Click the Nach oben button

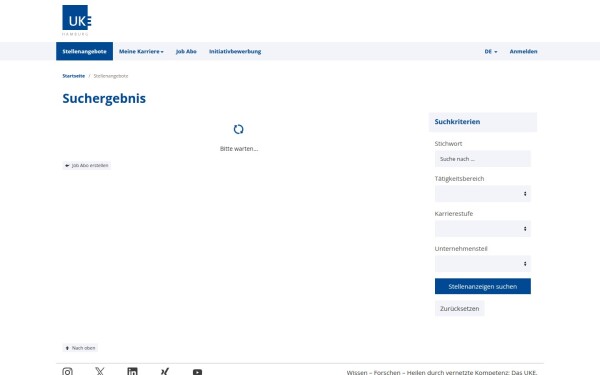pos(80,348)
